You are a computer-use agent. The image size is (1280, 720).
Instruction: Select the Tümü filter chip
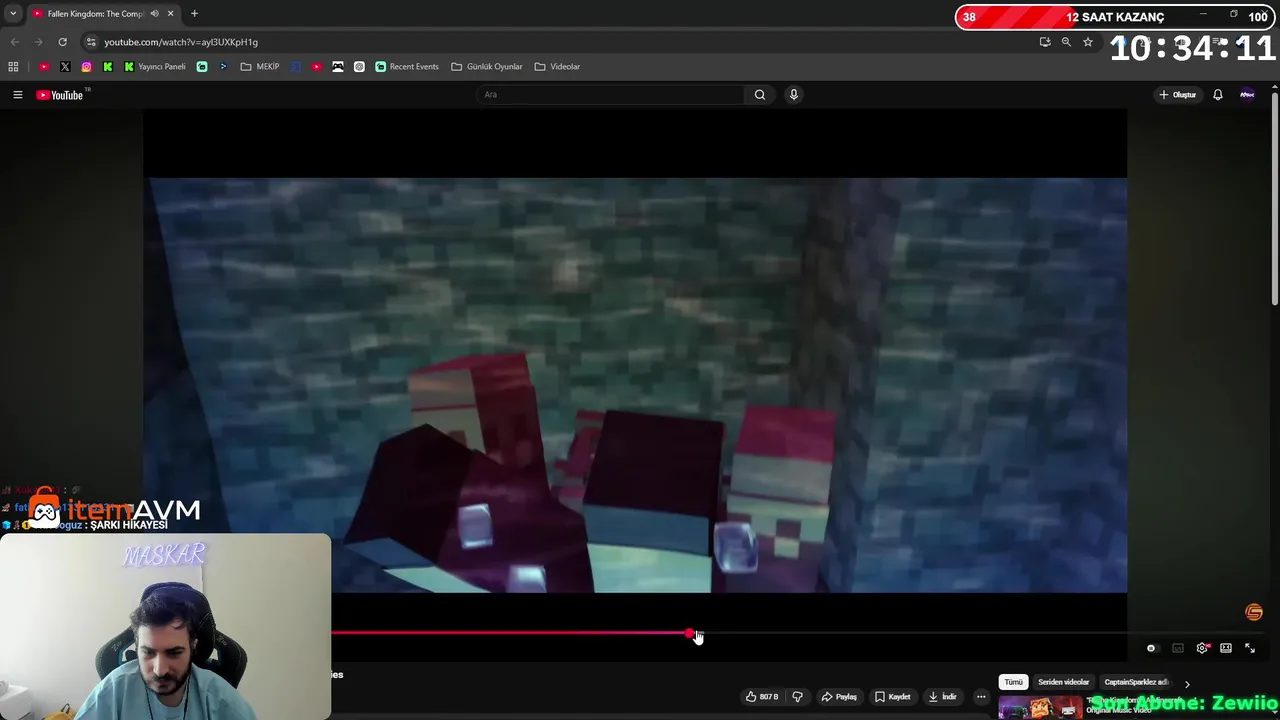point(1013,682)
